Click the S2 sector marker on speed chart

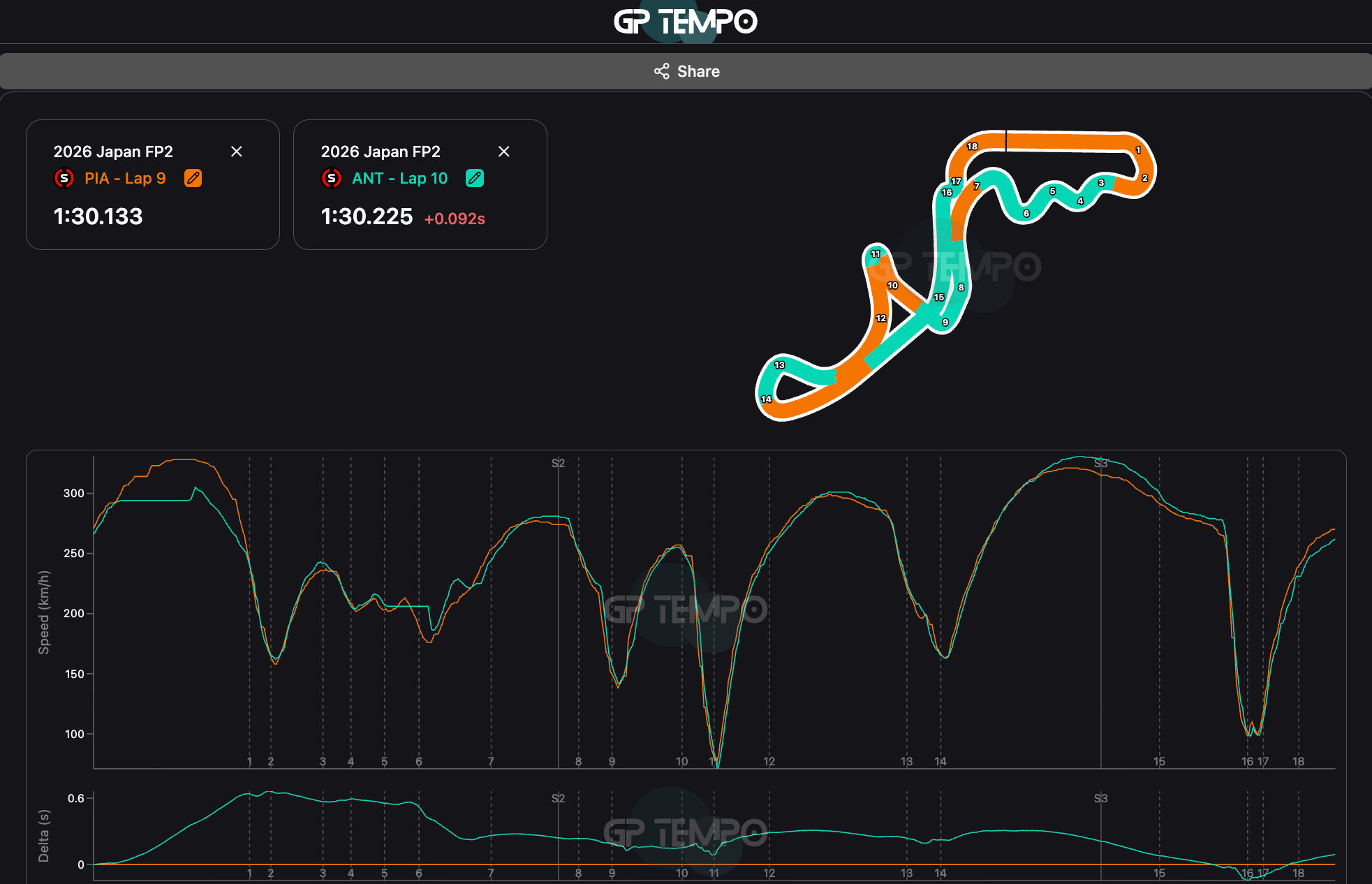click(x=558, y=463)
